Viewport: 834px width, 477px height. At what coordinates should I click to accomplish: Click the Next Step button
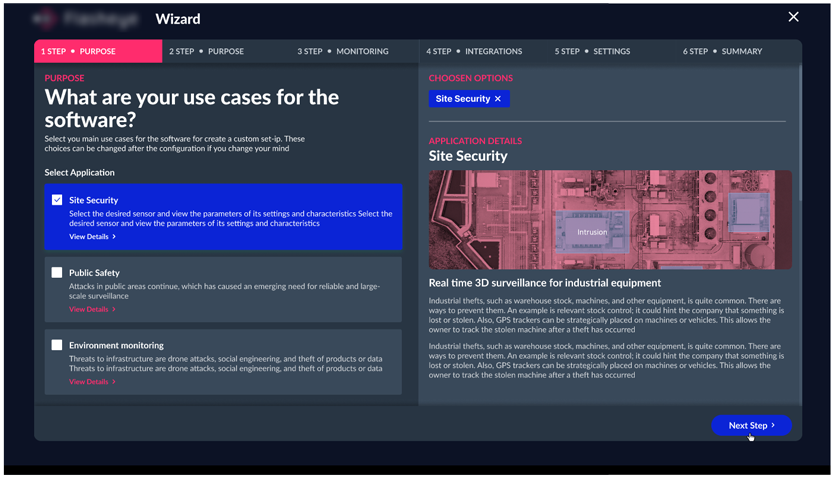click(x=751, y=425)
